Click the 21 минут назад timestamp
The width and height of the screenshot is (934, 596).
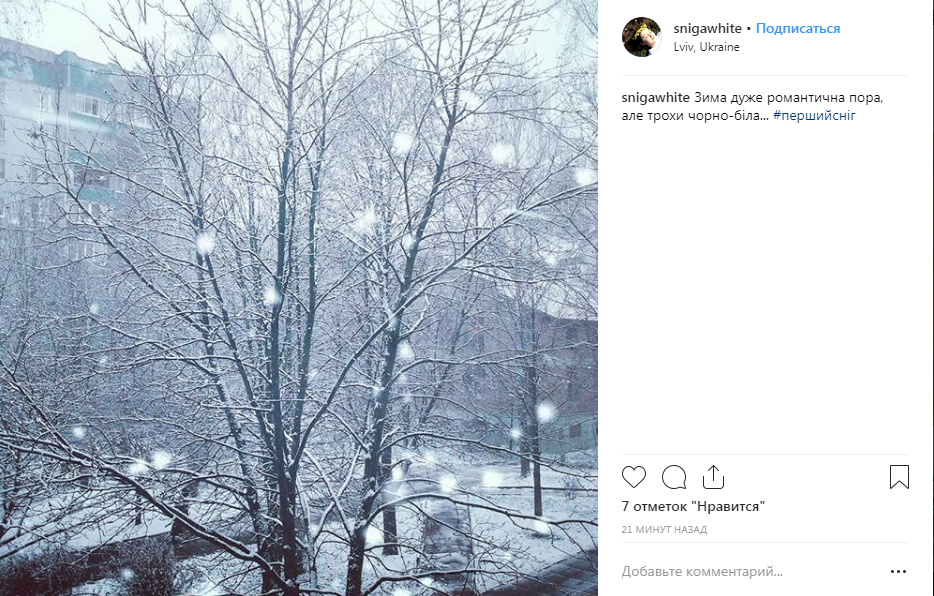[664, 529]
